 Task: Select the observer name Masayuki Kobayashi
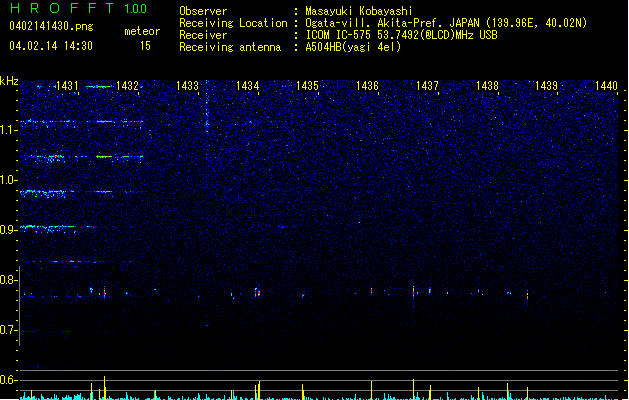(359, 11)
